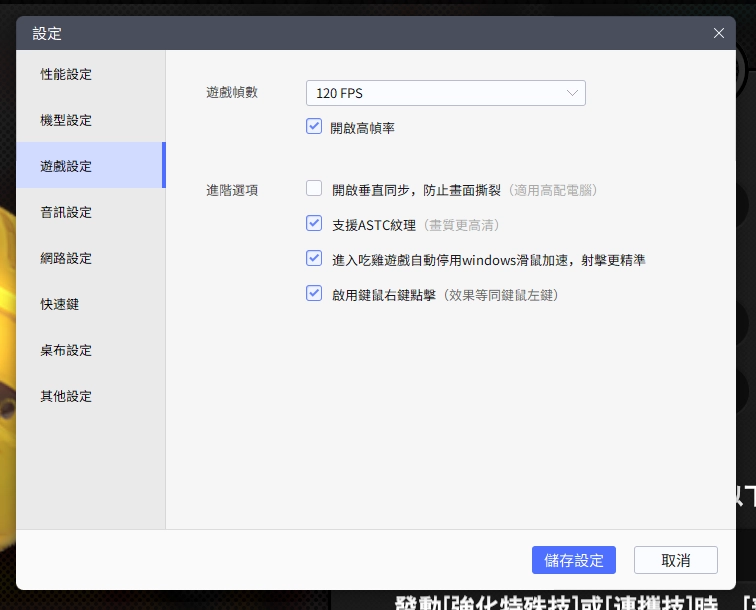Enable 開啟垂直同步 vertical sync checkbox
Screen dimensions: 756x610
click(x=314, y=188)
